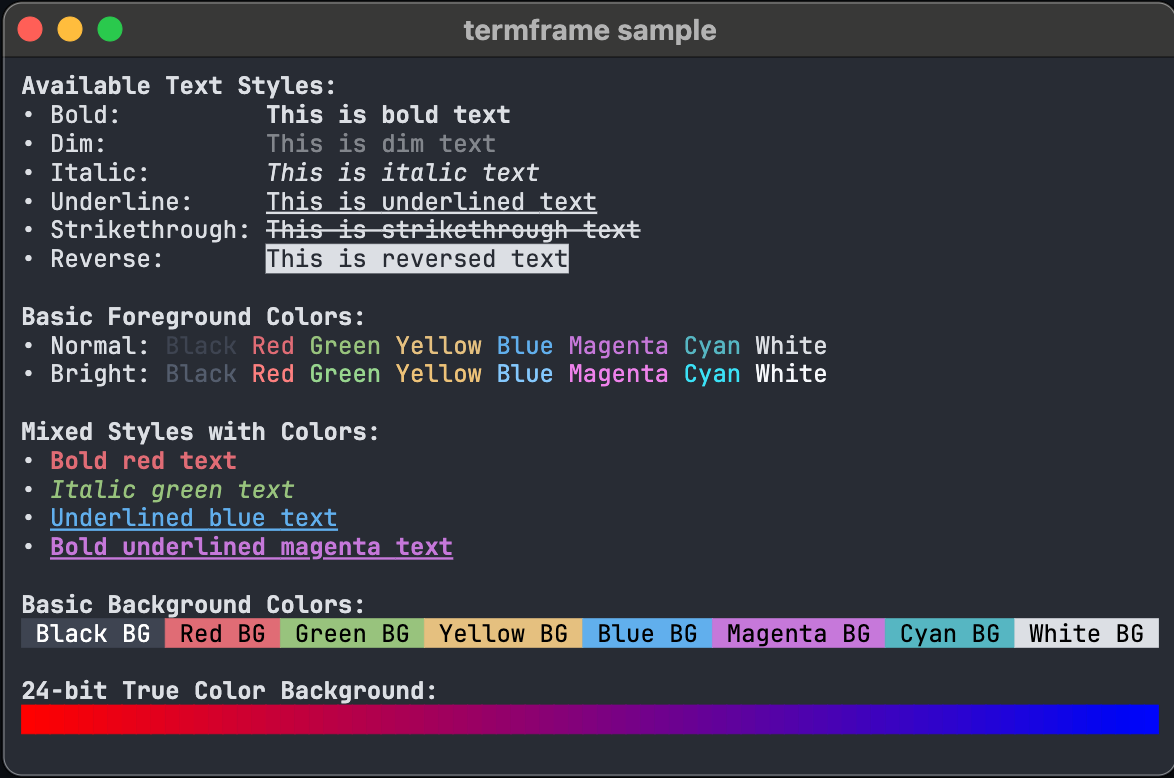Click the 'Basic Foreground Colors:' heading
The image size is (1174, 778).
[193, 317]
